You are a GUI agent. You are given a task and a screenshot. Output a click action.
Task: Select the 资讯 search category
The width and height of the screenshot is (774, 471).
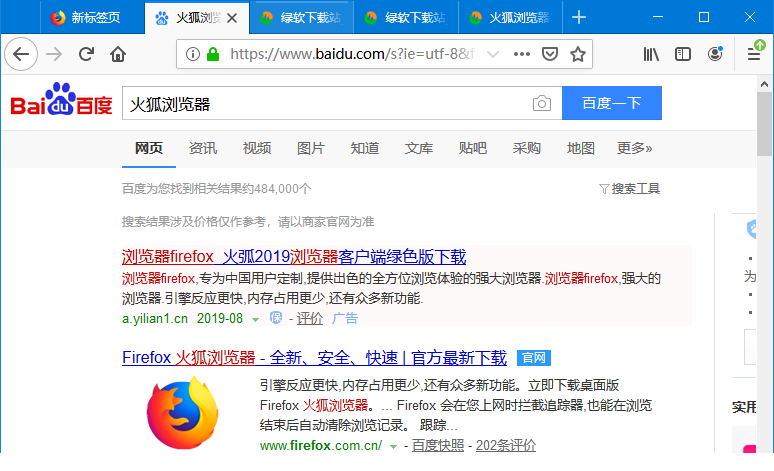tap(203, 148)
